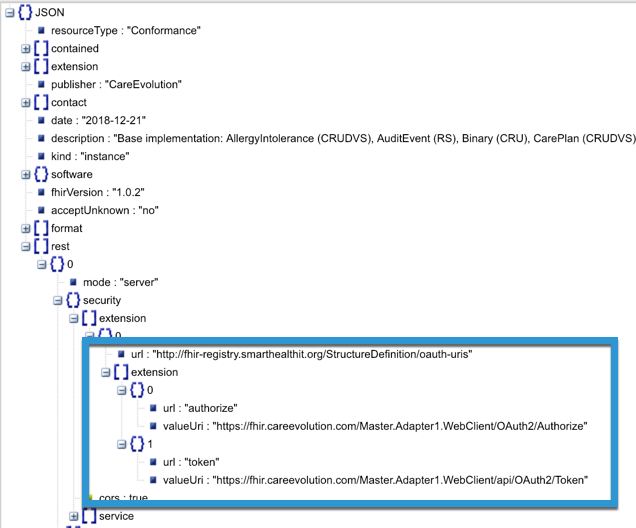Click the date property bullet icon
This screenshot has height=528, width=636.
[41, 120]
